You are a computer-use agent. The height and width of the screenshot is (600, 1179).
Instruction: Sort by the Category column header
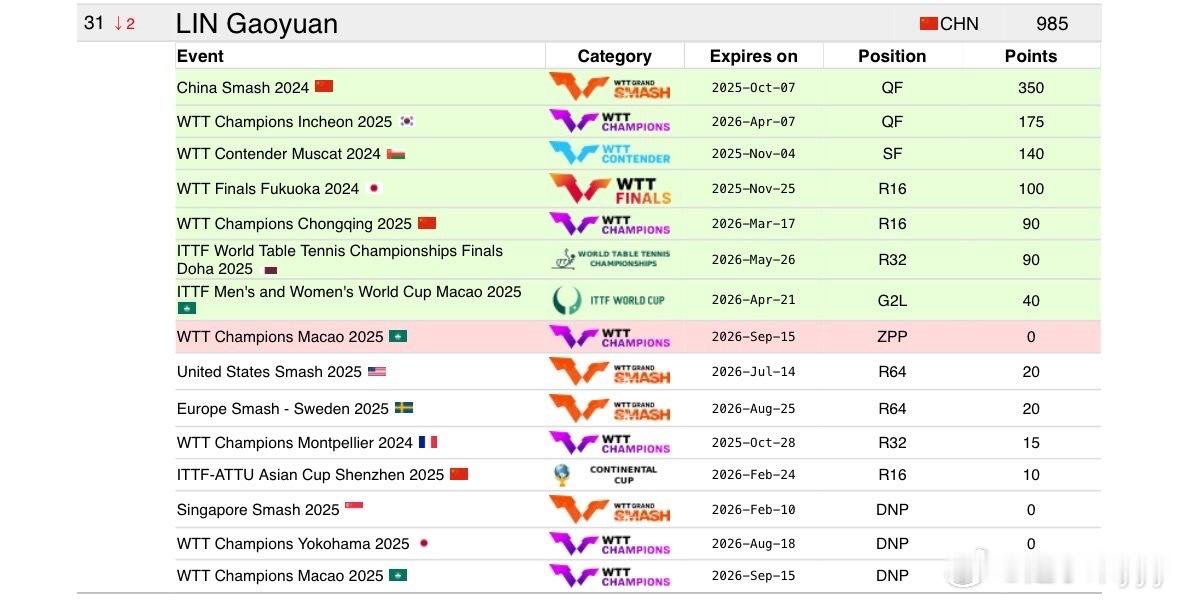point(614,56)
